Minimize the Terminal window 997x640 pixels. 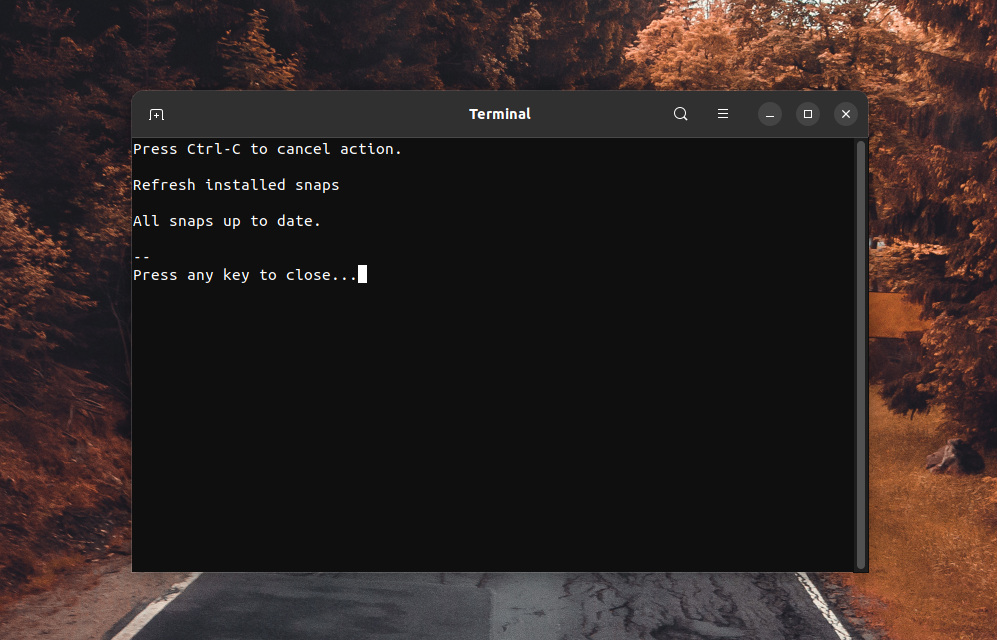[770, 114]
